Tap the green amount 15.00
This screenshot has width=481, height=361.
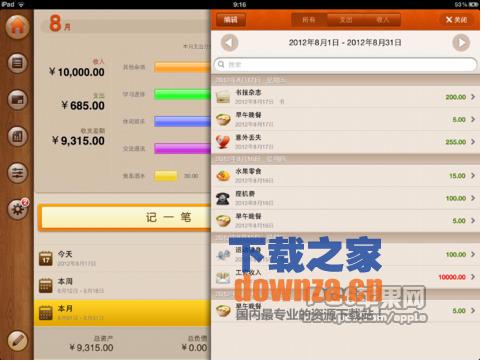coord(457,176)
